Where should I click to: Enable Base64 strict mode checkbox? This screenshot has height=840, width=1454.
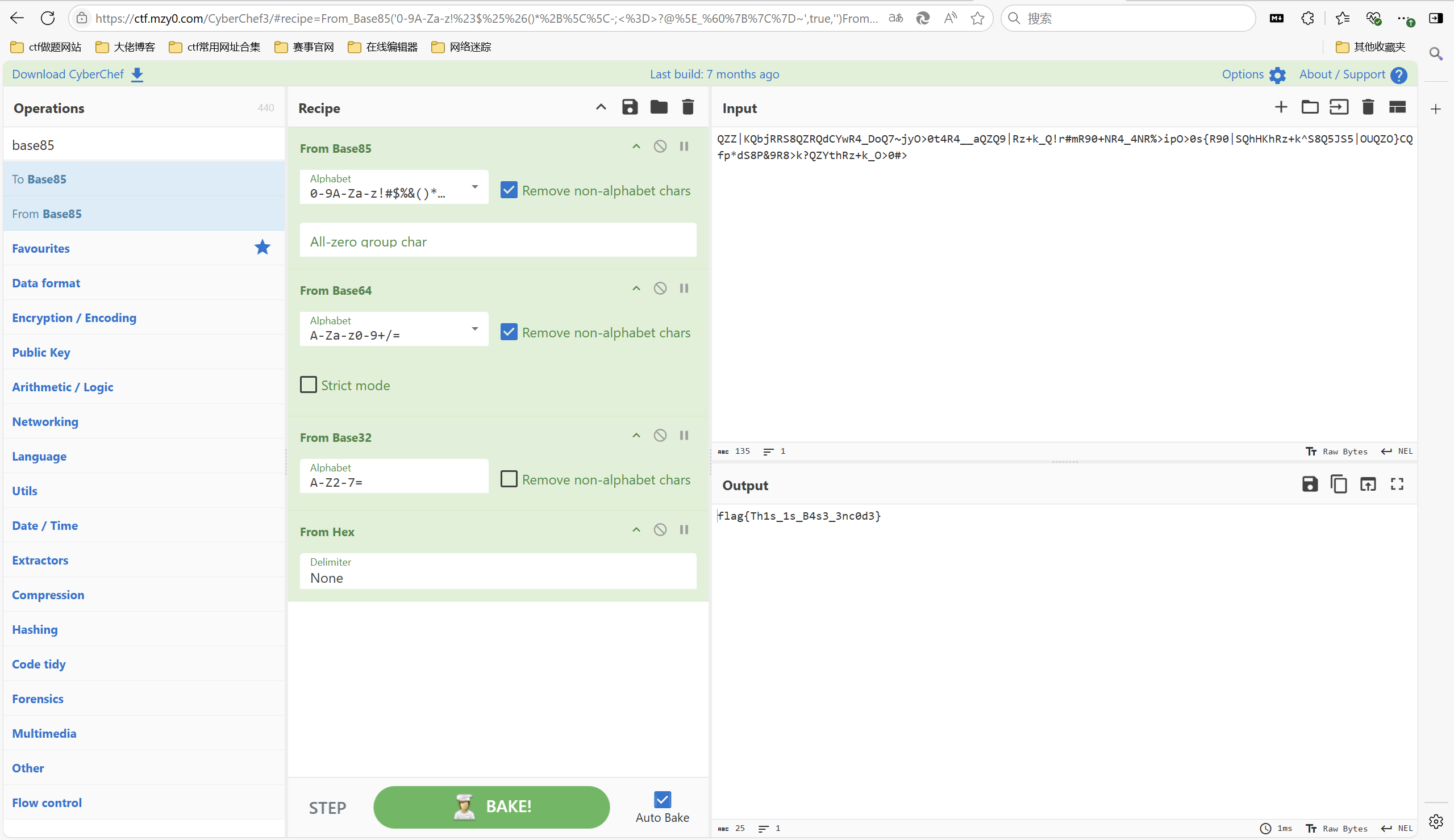point(308,385)
